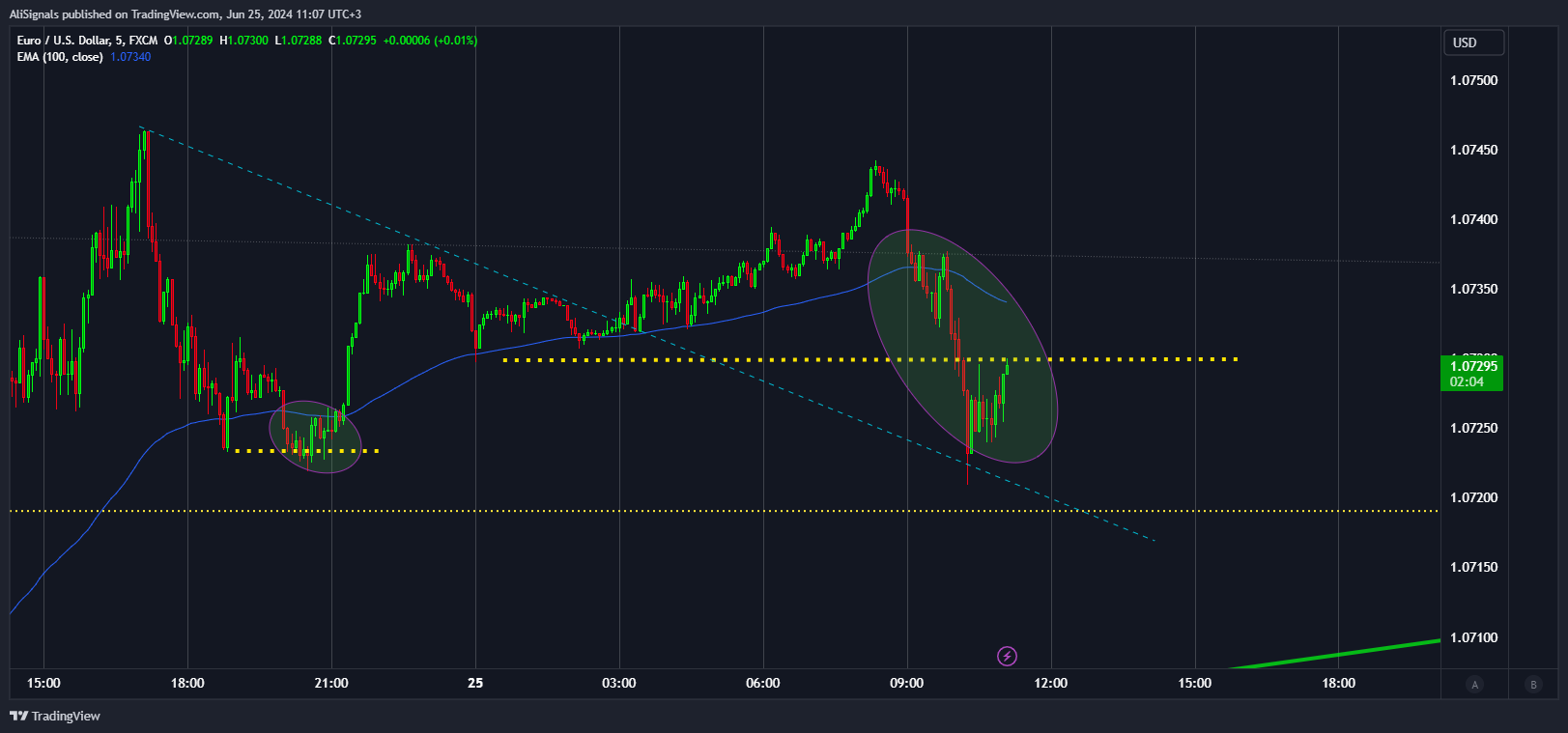This screenshot has width=1568, height=733.
Task: Click the date label 25 on time axis
Action: tap(475, 683)
